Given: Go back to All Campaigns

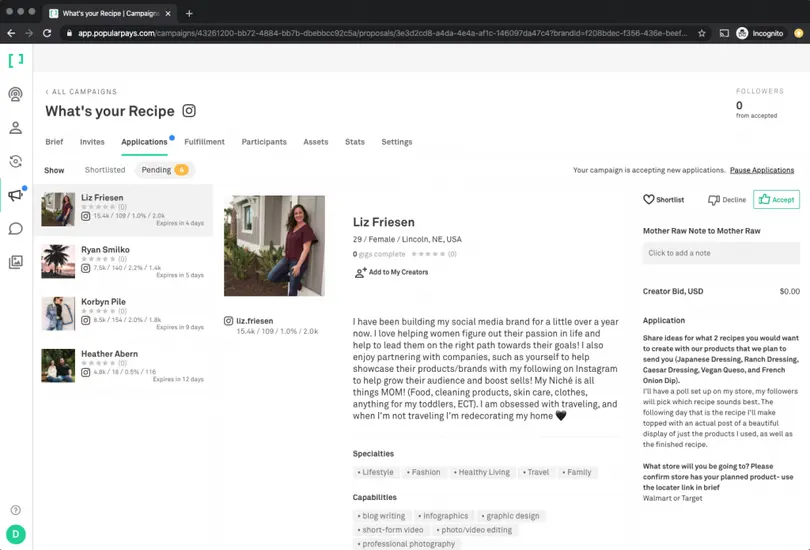Looking at the screenshot, I should (x=81, y=92).
